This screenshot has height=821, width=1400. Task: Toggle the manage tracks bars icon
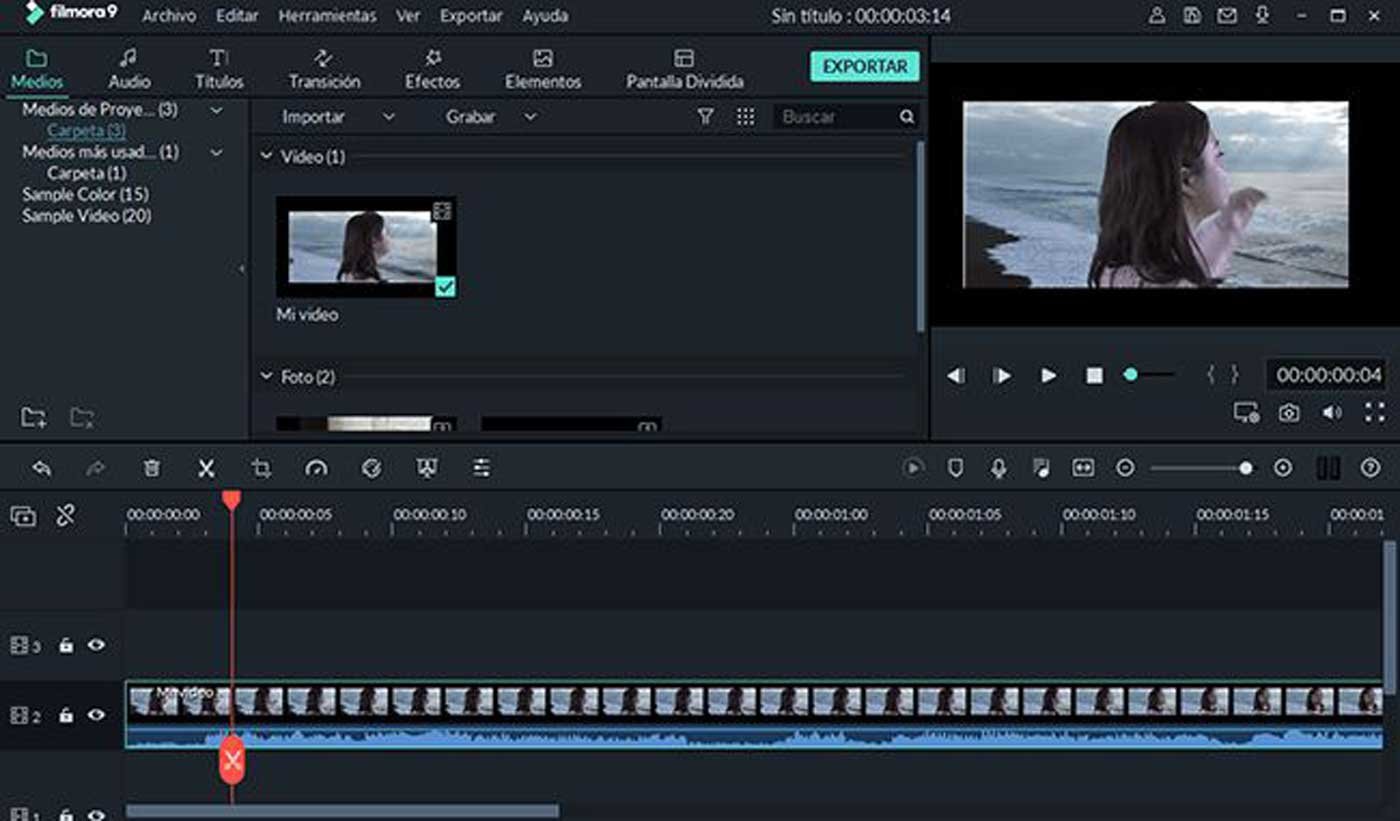coord(1328,467)
